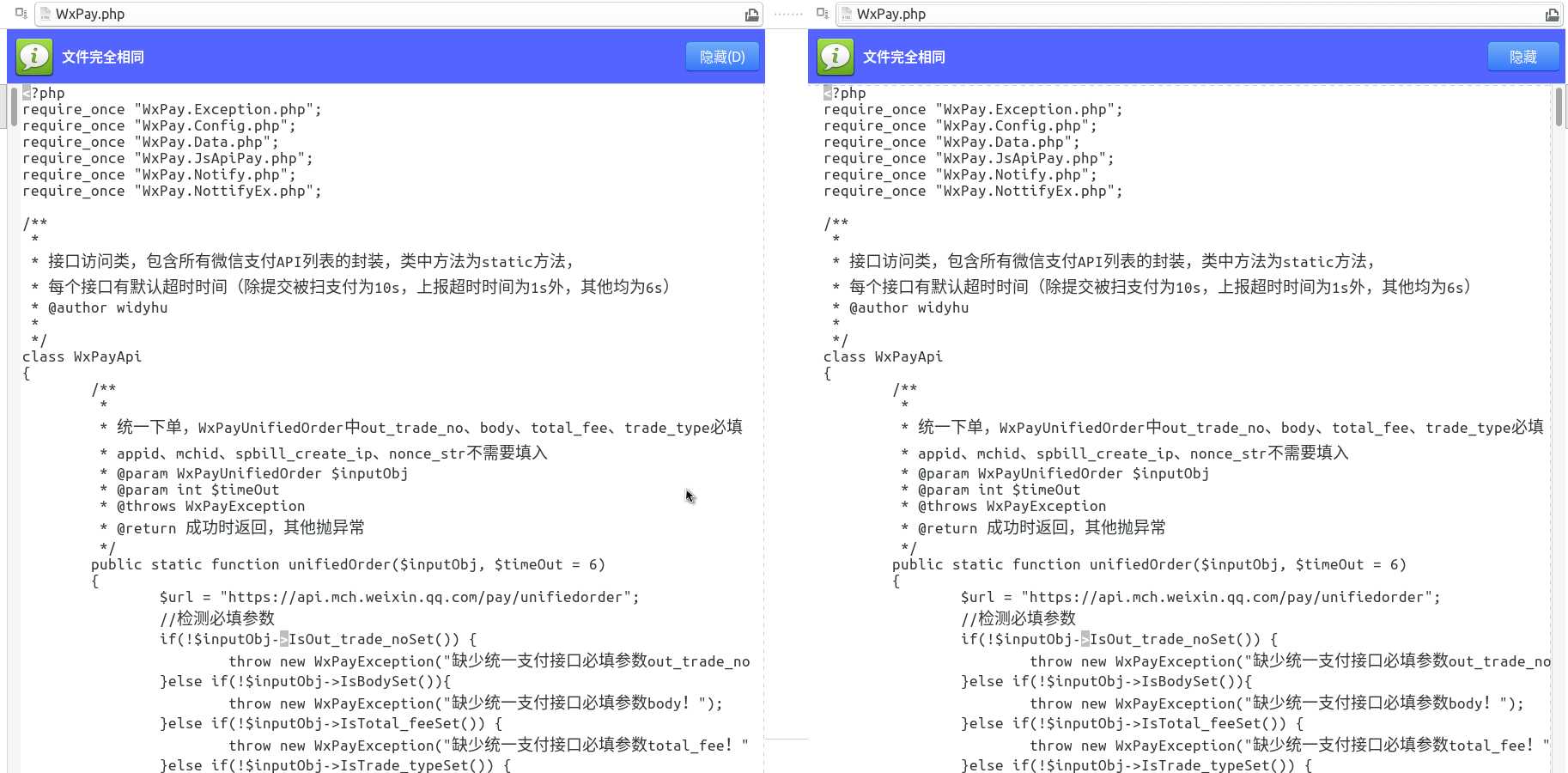1568x773 pixels.
Task: Click 'WxPay.NottifyEx.php' require line in right pane
Action: [x=973, y=191]
